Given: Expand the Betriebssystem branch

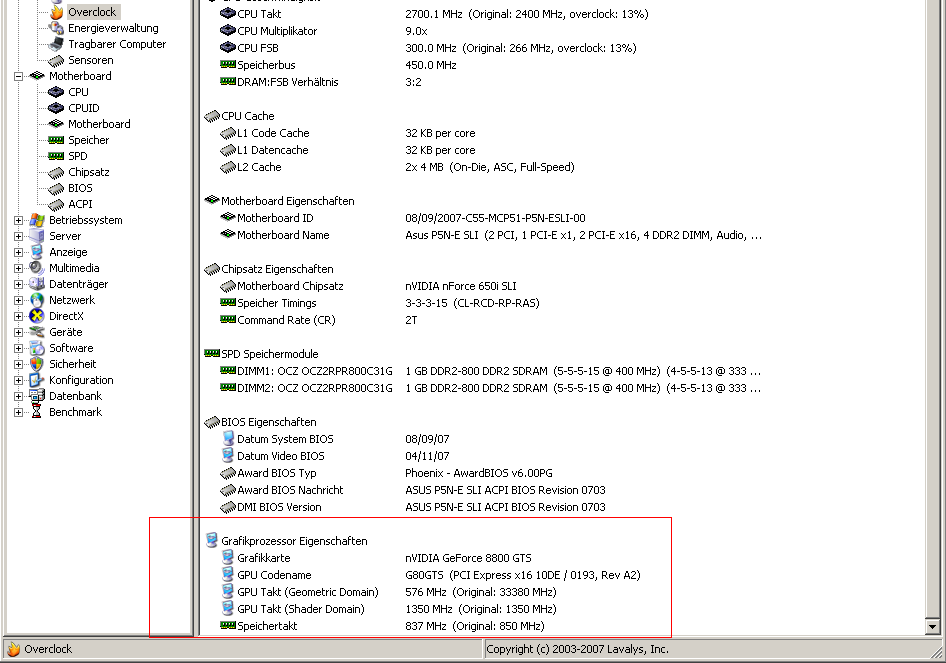Looking at the screenshot, I should tap(18, 220).
